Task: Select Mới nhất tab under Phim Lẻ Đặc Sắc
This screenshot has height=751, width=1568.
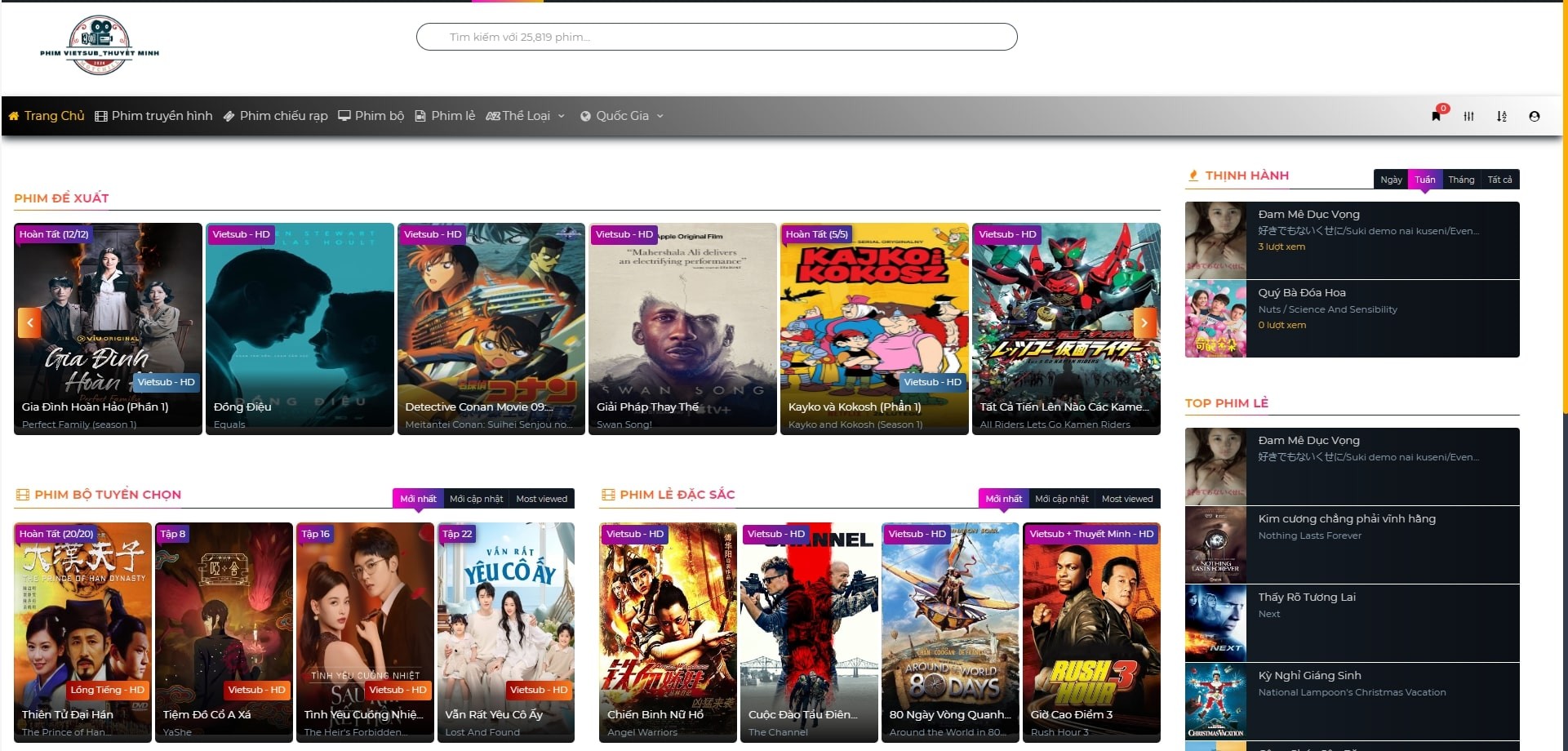Action: coord(1003,499)
